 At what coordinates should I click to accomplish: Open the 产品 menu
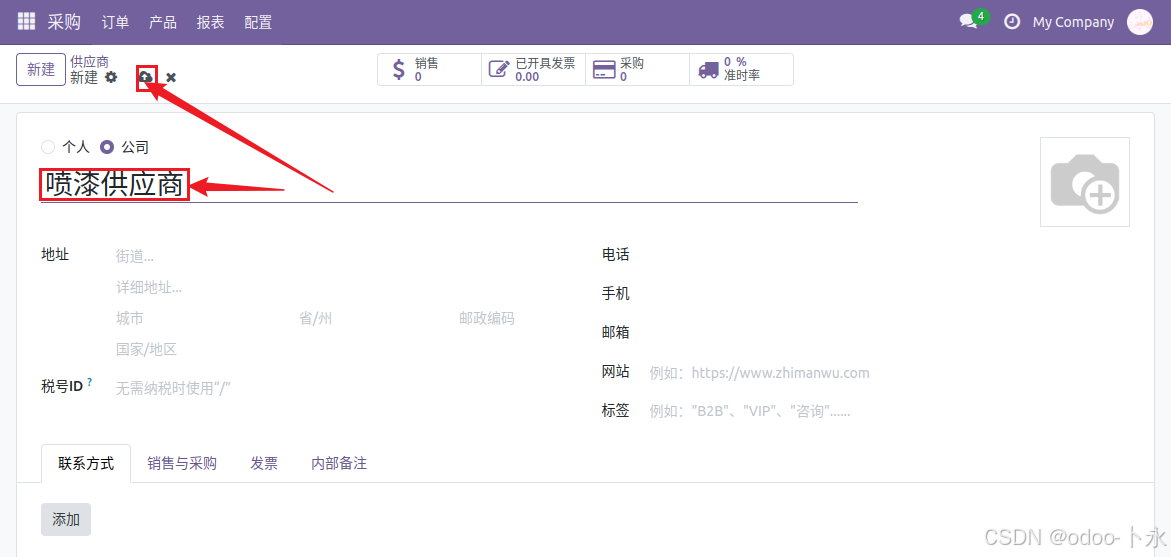163,22
